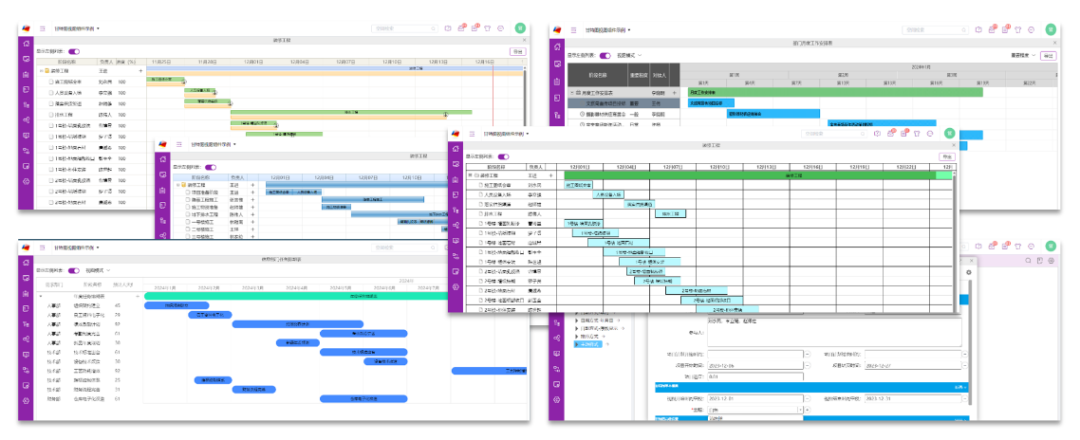Open the precision dropdown next to the top-right window's export button
The image size is (1080, 440).
click(1024, 55)
